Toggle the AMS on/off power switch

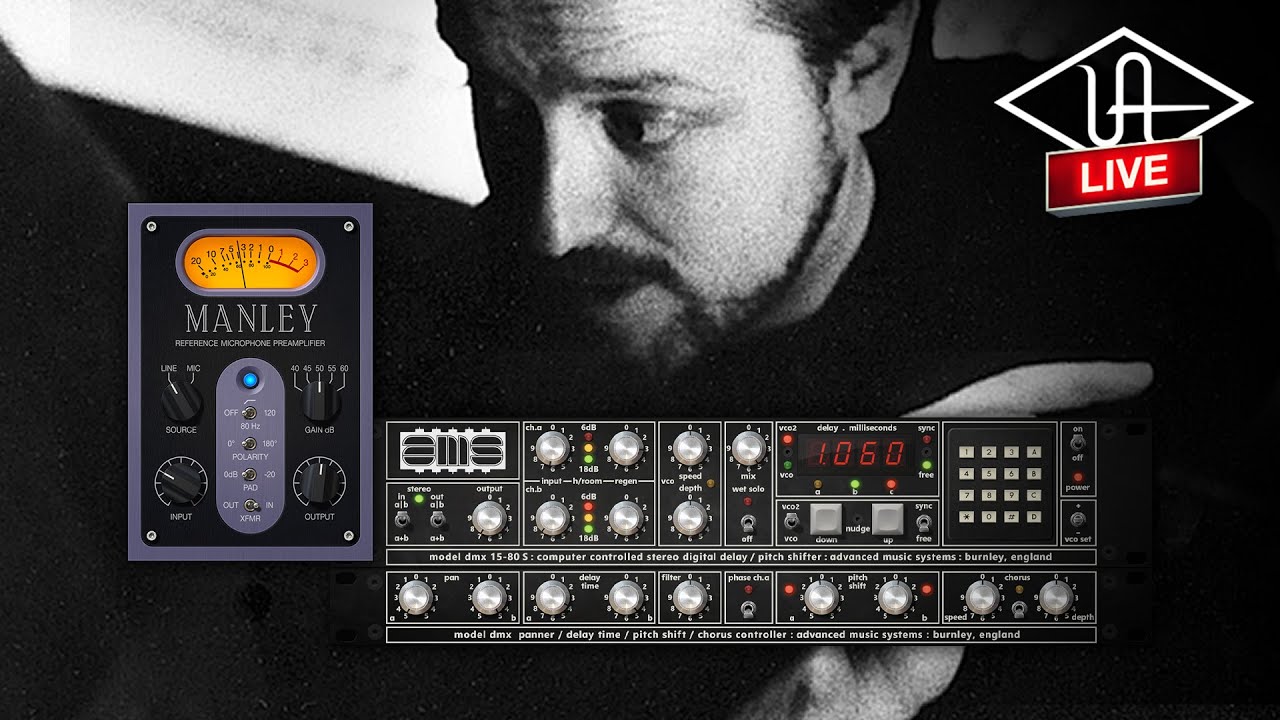tap(1078, 443)
